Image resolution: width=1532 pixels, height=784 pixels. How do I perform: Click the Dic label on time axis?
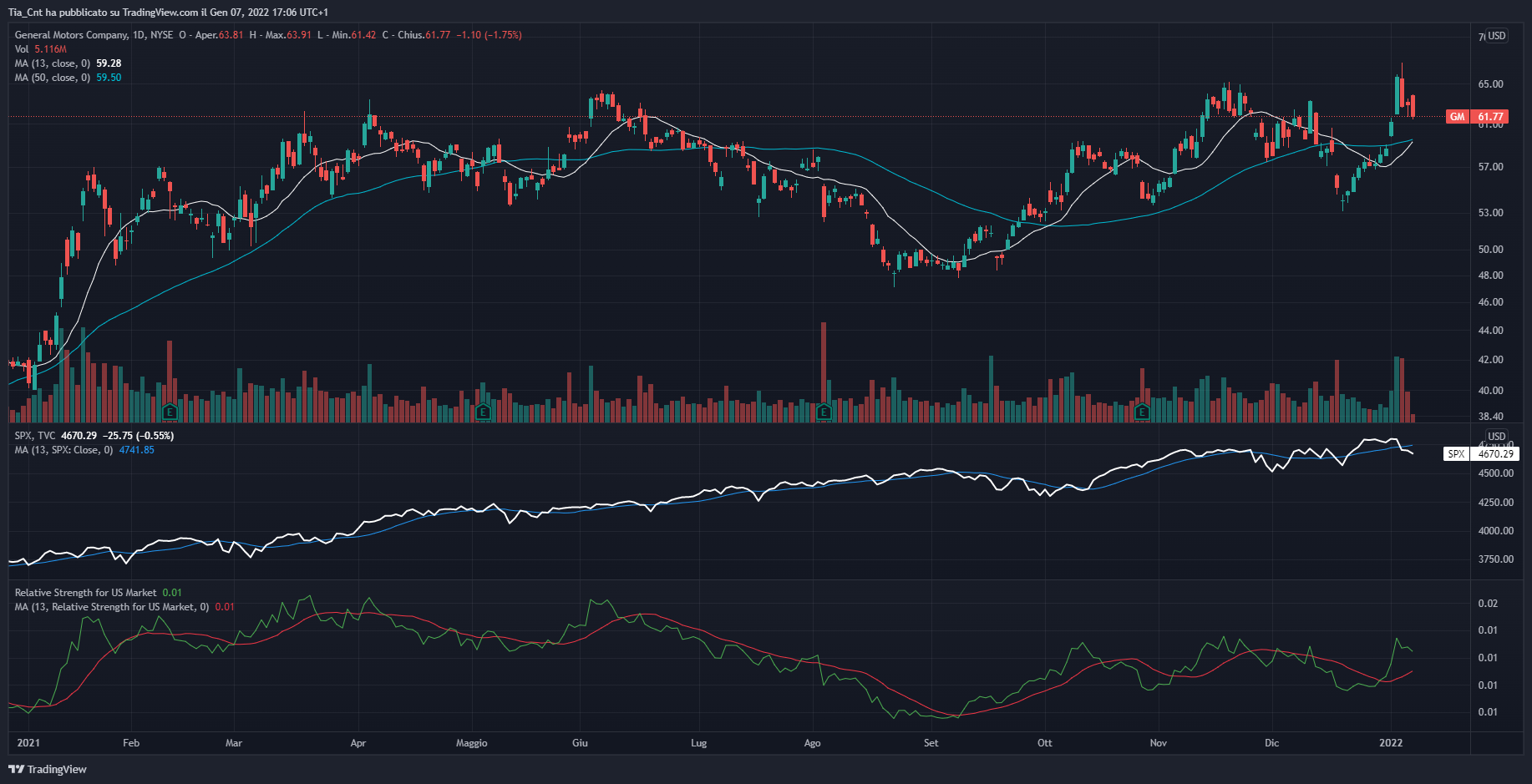click(1272, 743)
